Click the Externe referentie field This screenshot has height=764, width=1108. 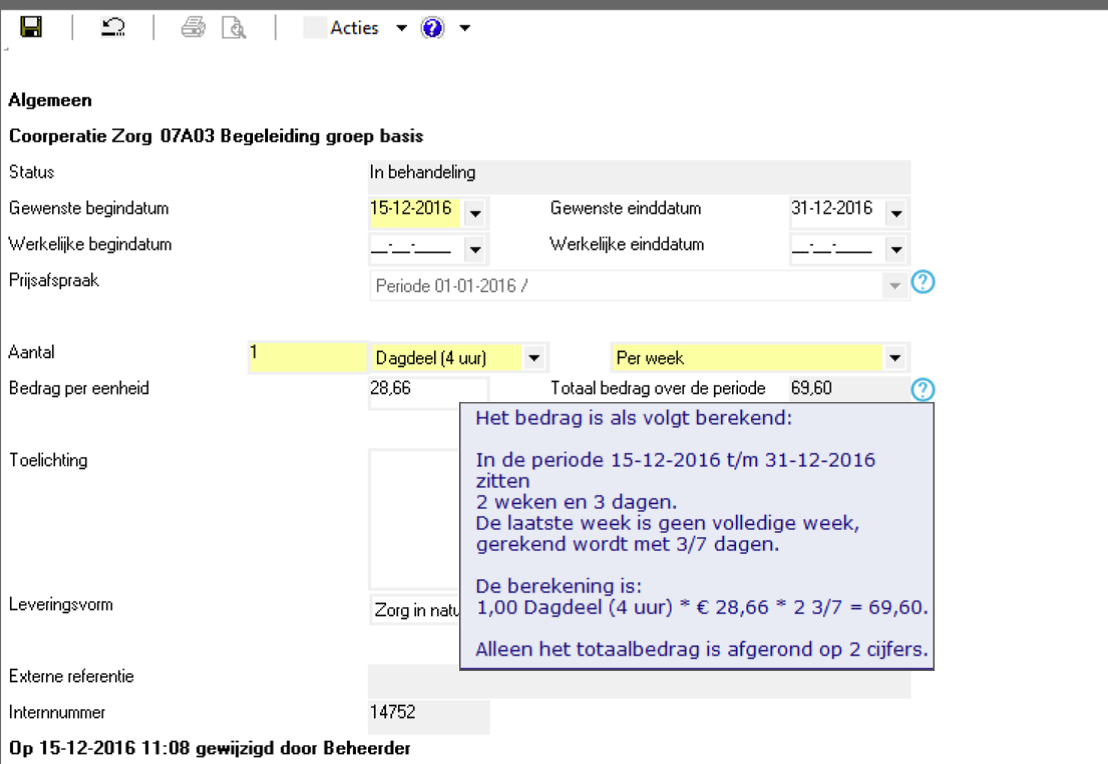coord(639,679)
